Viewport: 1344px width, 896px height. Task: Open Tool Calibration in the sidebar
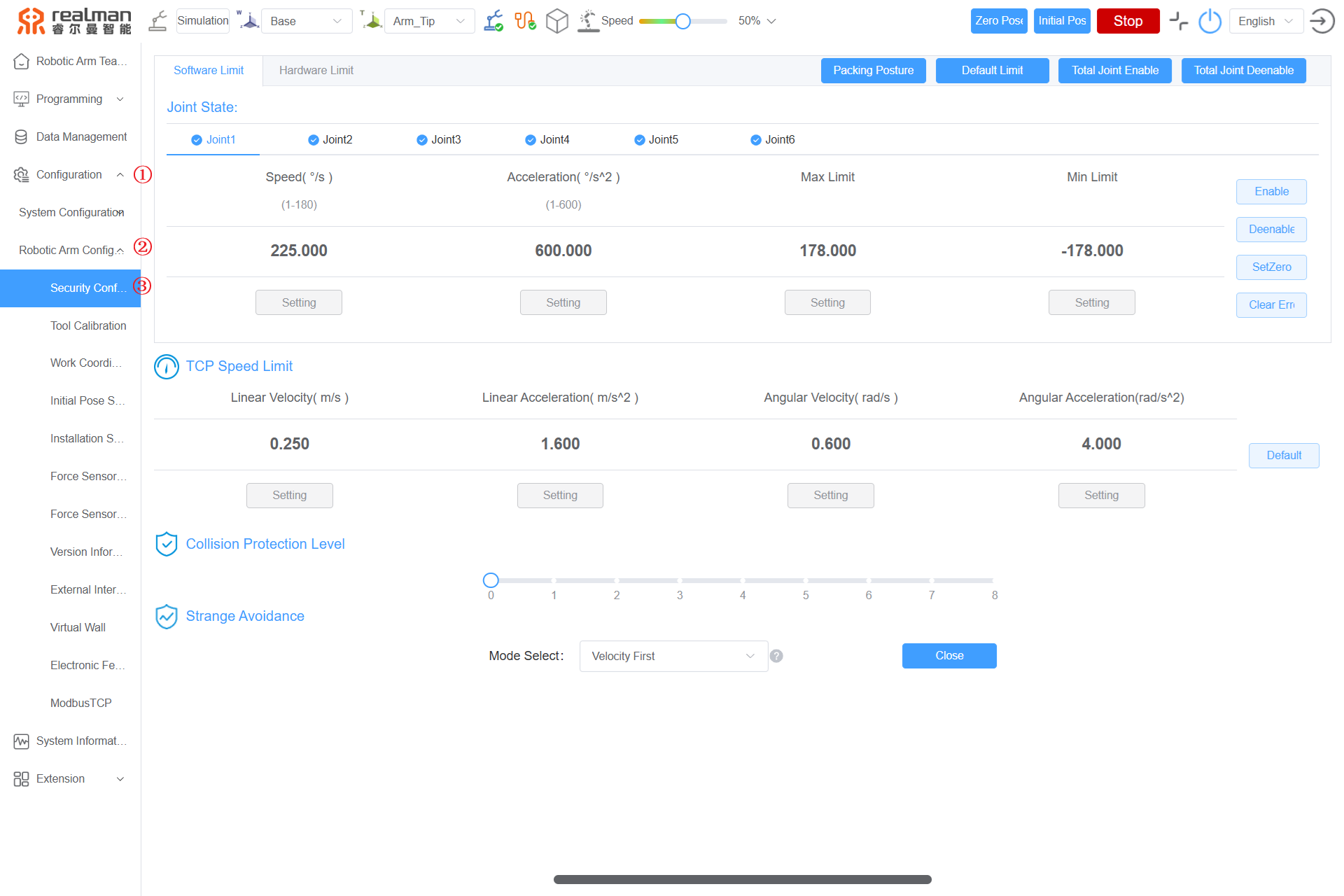[x=88, y=325]
